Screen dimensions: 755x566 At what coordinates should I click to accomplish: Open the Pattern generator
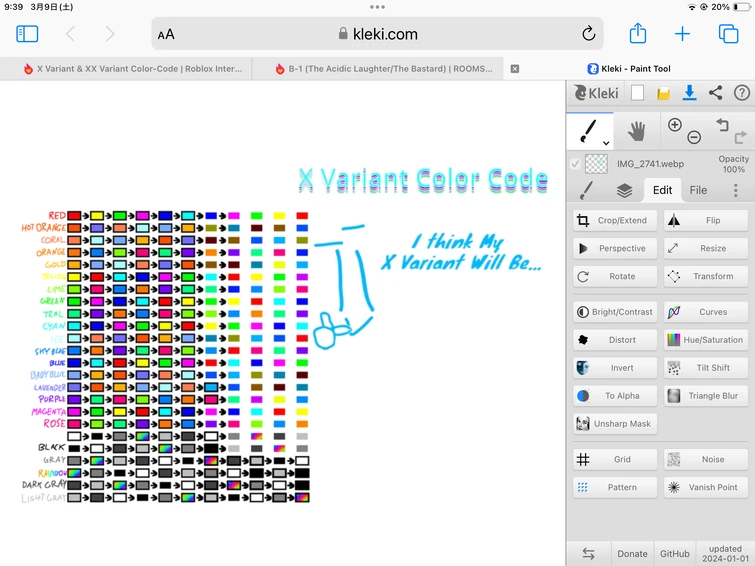[615, 487]
